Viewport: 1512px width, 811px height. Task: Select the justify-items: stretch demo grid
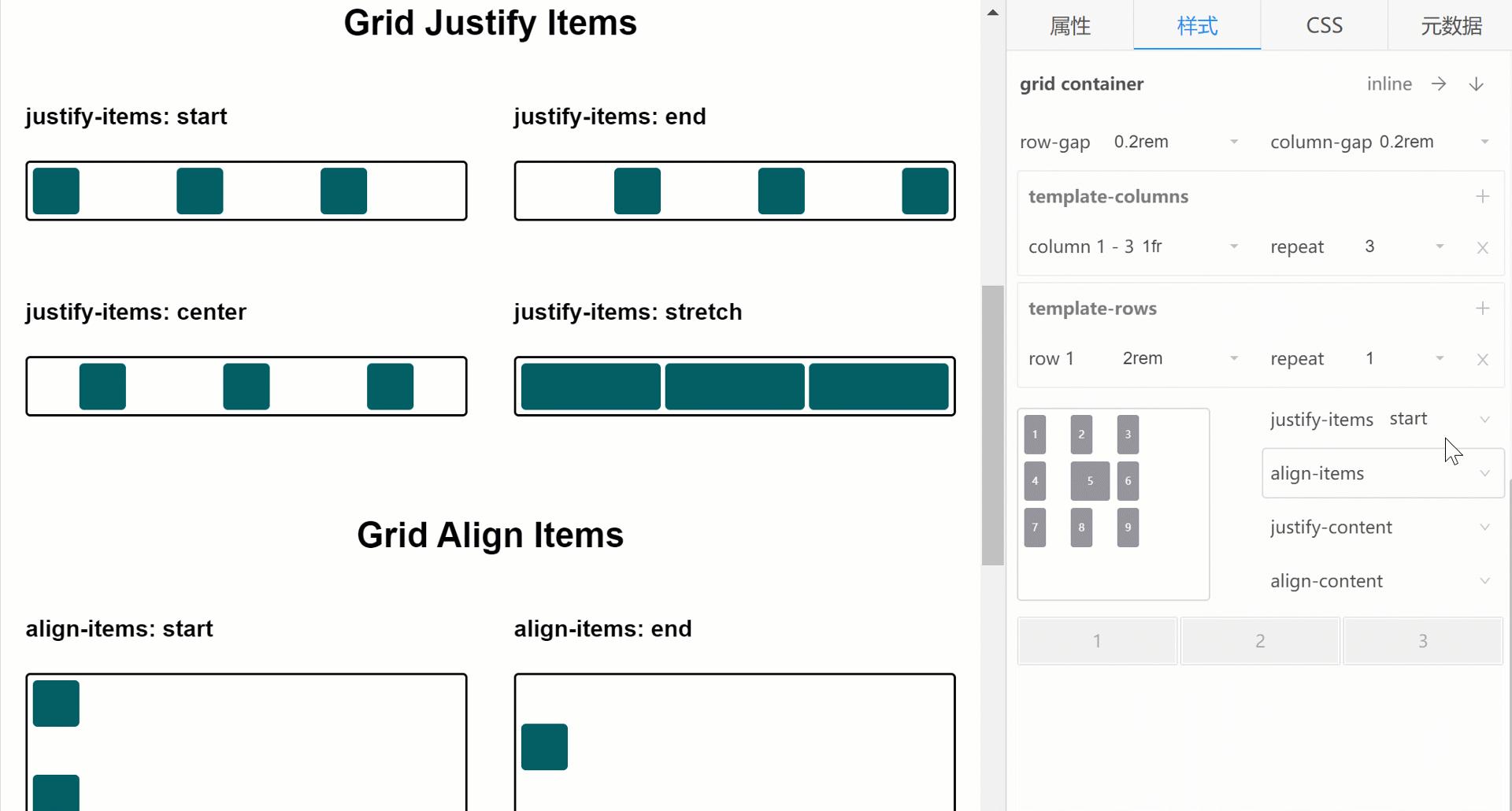[735, 386]
